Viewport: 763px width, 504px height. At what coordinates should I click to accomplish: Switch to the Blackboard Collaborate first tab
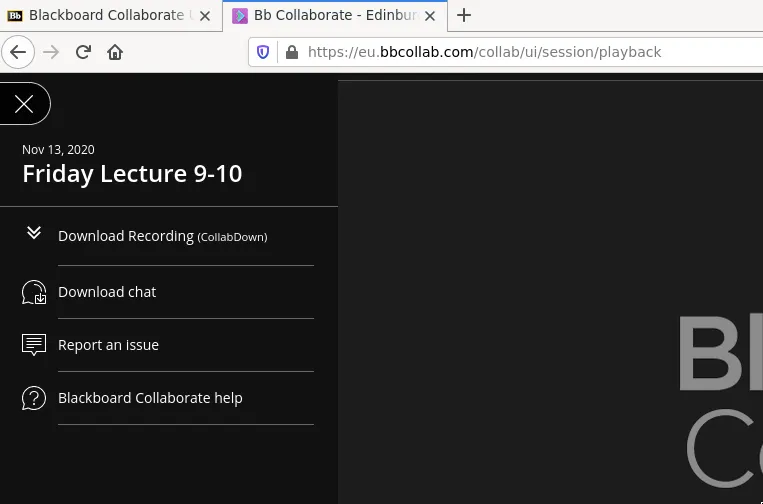[x=109, y=16]
